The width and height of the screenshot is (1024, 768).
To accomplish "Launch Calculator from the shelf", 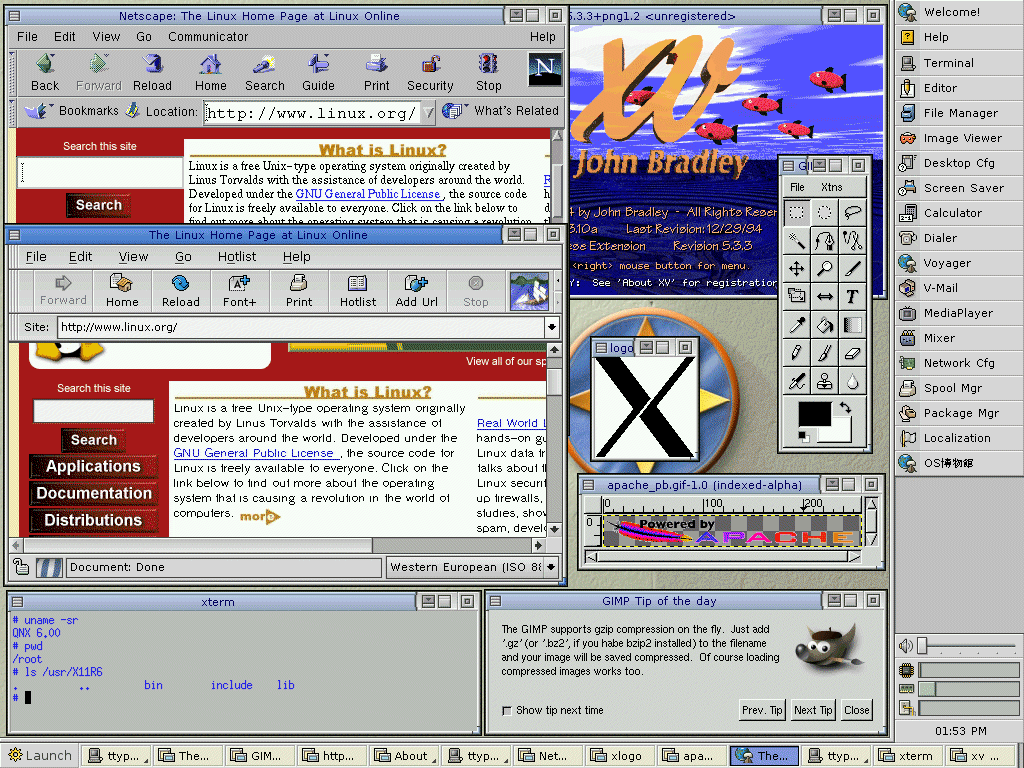I will [959, 213].
